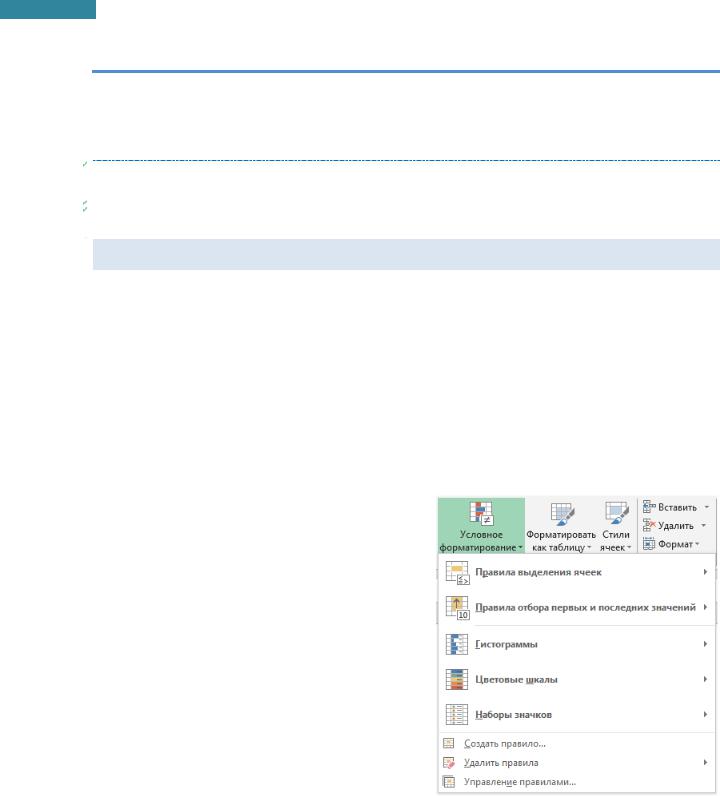Click the Наборы значков icon sets icon
Image resolution: width=720 pixels, height=796 pixels.
(456, 714)
